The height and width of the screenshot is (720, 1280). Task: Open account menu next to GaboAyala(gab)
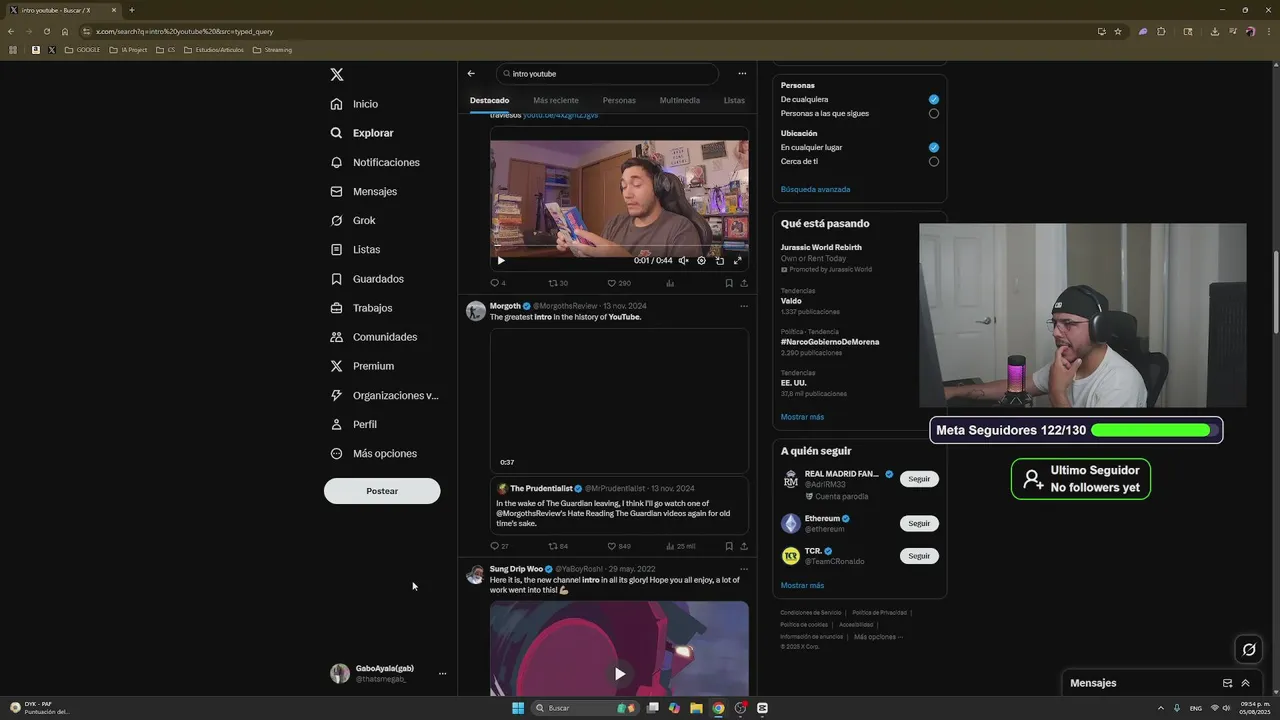click(x=442, y=674)
